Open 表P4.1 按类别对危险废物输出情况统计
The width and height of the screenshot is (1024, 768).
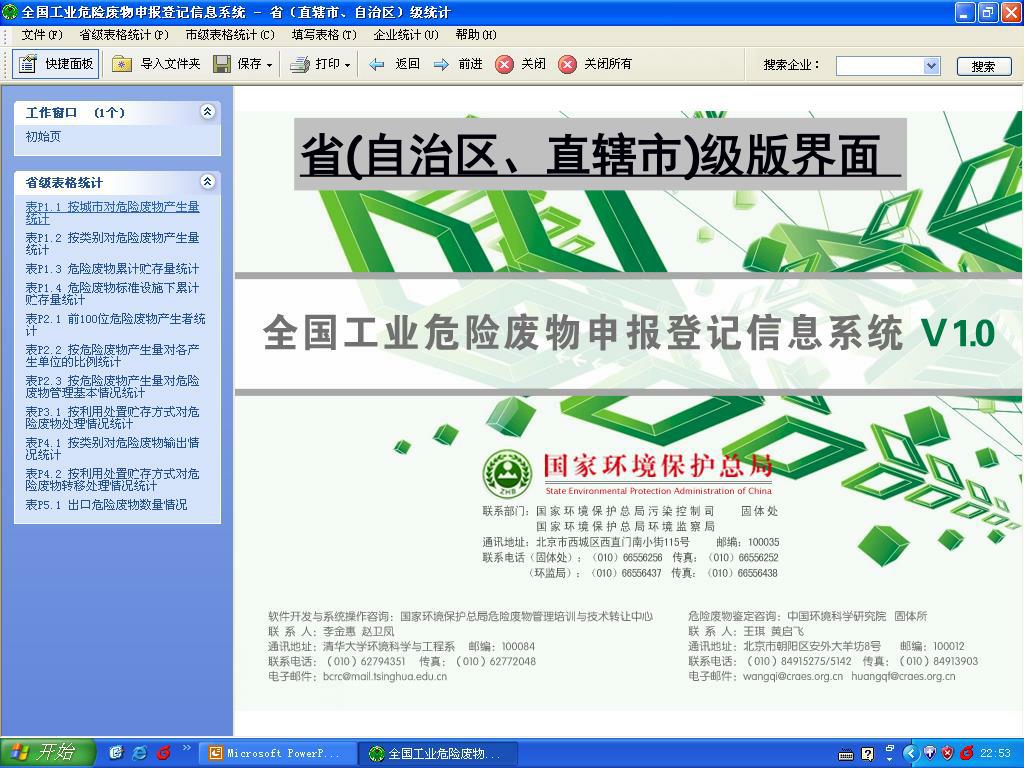coord(112,448)
